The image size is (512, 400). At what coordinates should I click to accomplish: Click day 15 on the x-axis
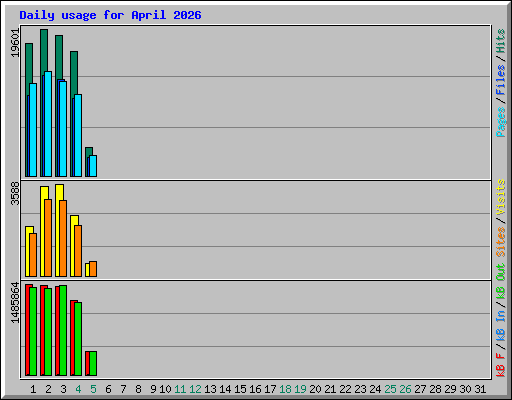pyautogui.click(x=240, y=389)
